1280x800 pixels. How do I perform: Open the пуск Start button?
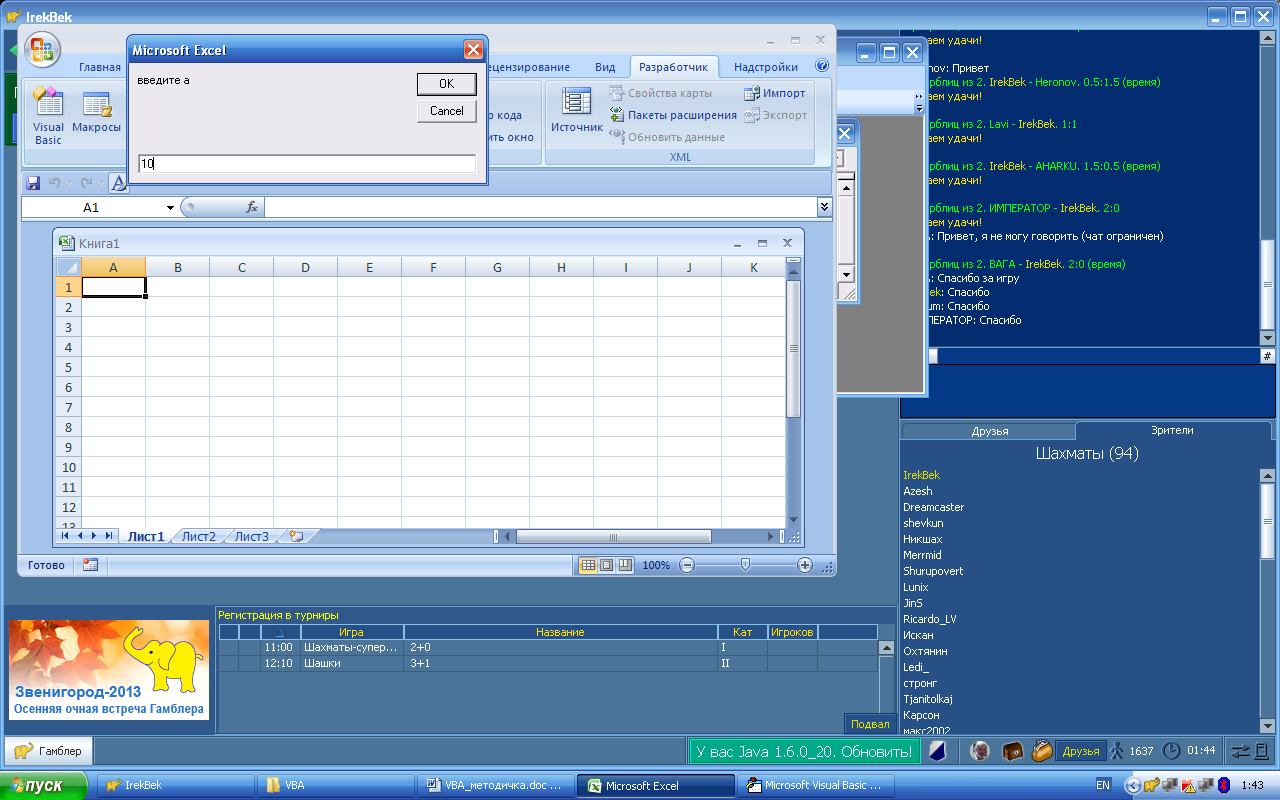click(x=44, y=785)
